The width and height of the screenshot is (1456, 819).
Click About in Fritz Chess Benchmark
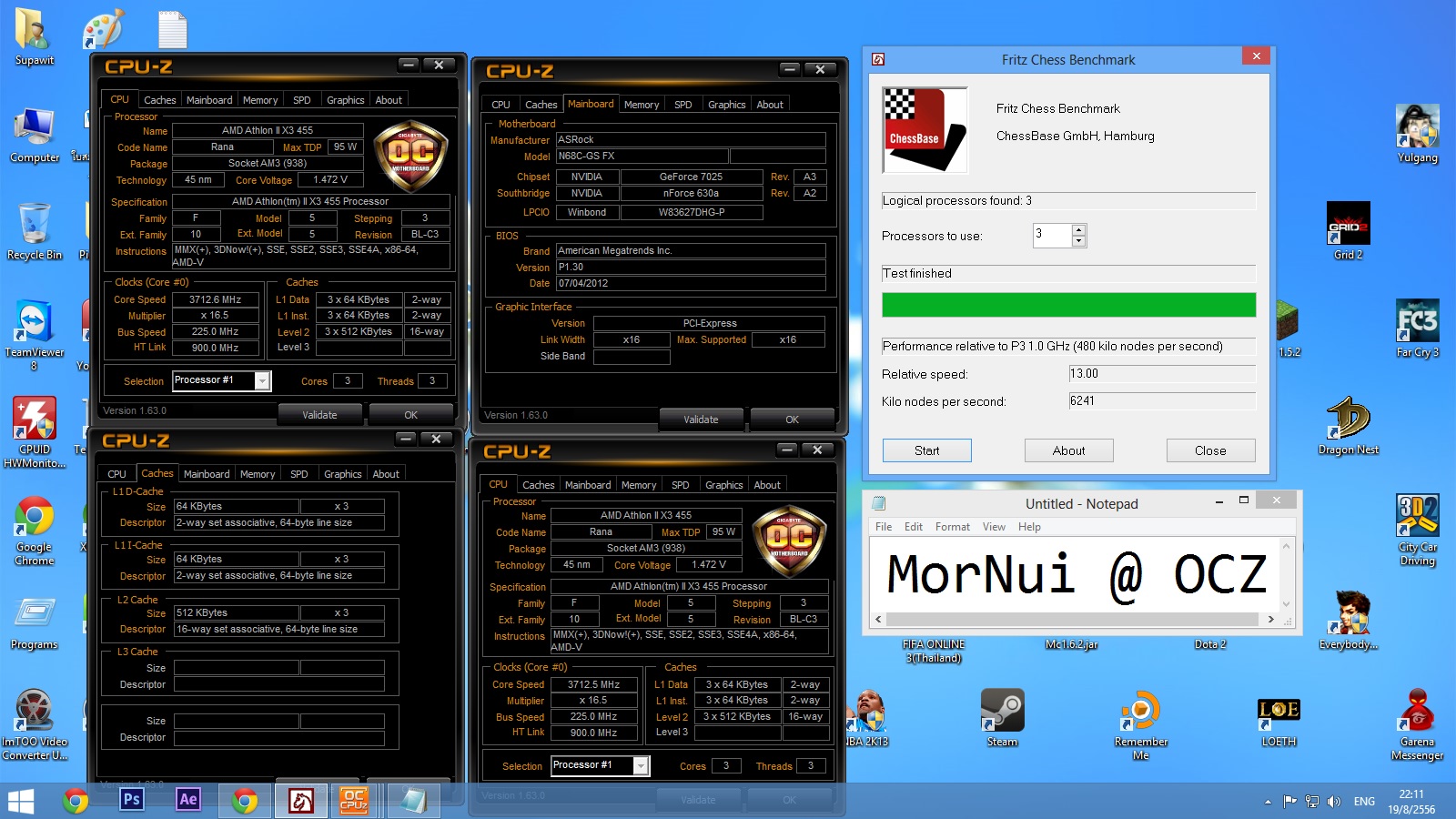click(x=1068, y=450)
